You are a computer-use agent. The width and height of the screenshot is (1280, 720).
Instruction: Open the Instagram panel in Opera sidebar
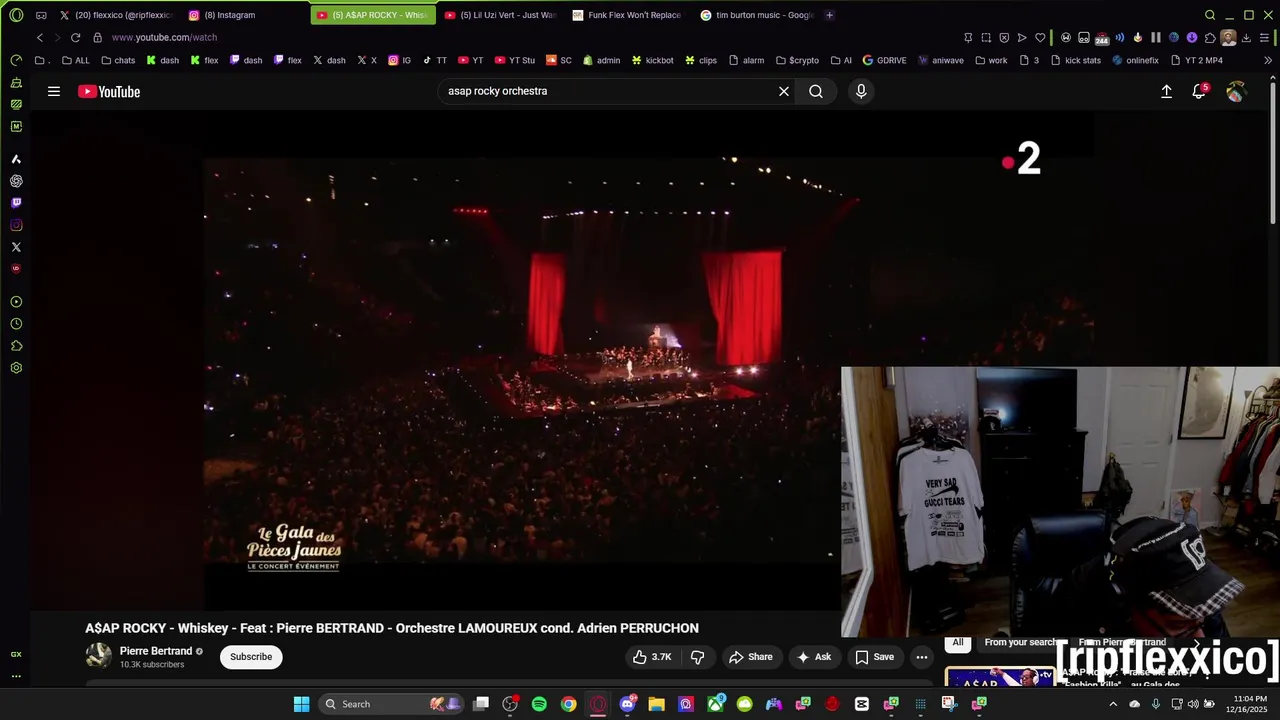click(16, 225)
